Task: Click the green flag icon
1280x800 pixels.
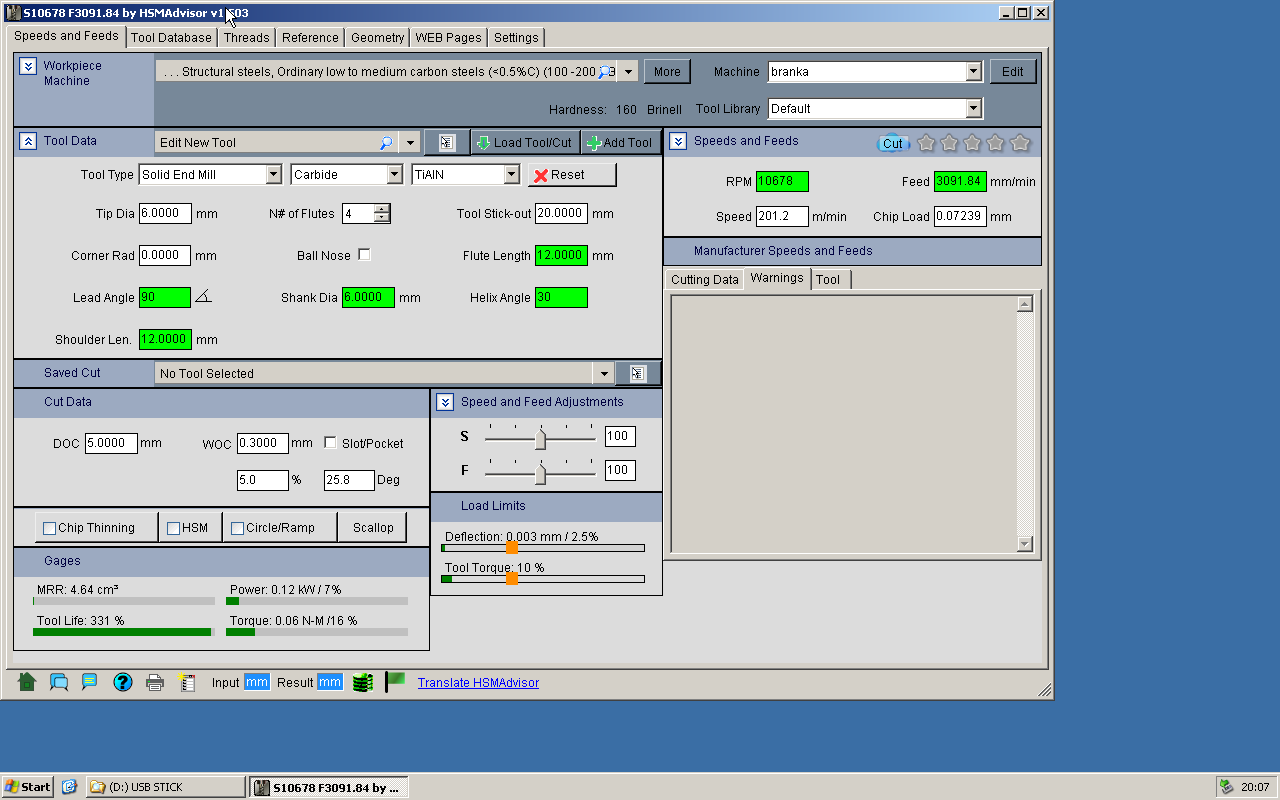Action: pyautogui.click(x=395, y=681)
